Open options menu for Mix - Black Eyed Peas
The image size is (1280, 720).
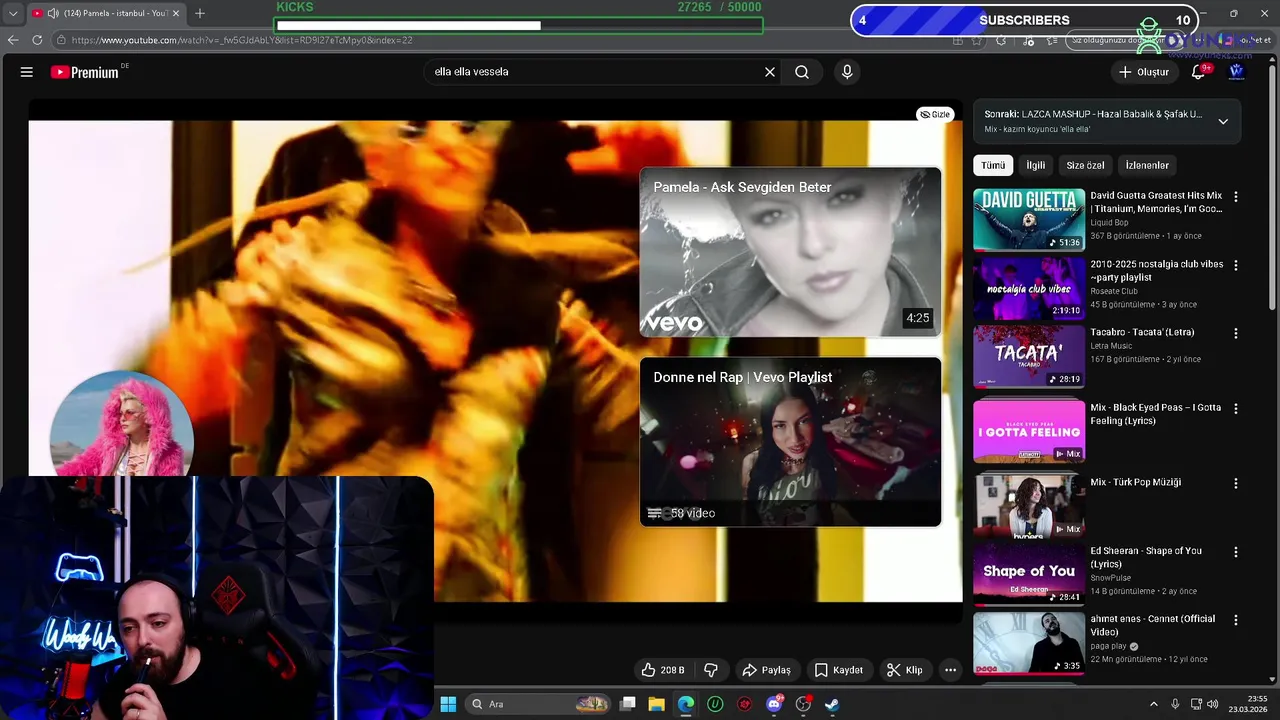1236,408
